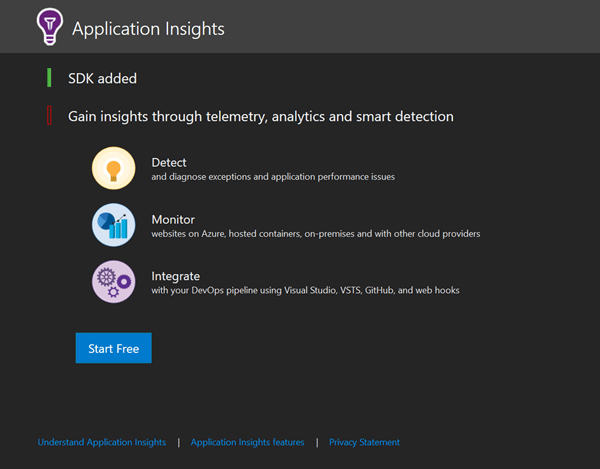Click the Monitor pie chart icon

pyautogui.click(x=113, y=225)
